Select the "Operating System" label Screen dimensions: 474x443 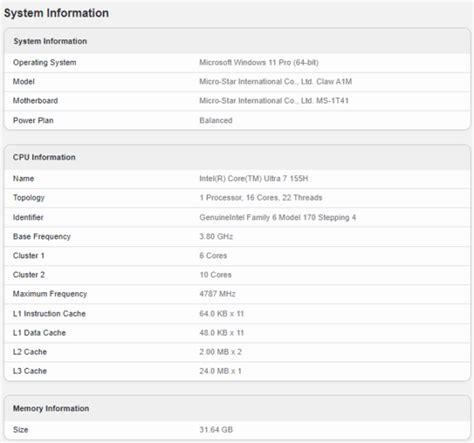click(45, 62)
